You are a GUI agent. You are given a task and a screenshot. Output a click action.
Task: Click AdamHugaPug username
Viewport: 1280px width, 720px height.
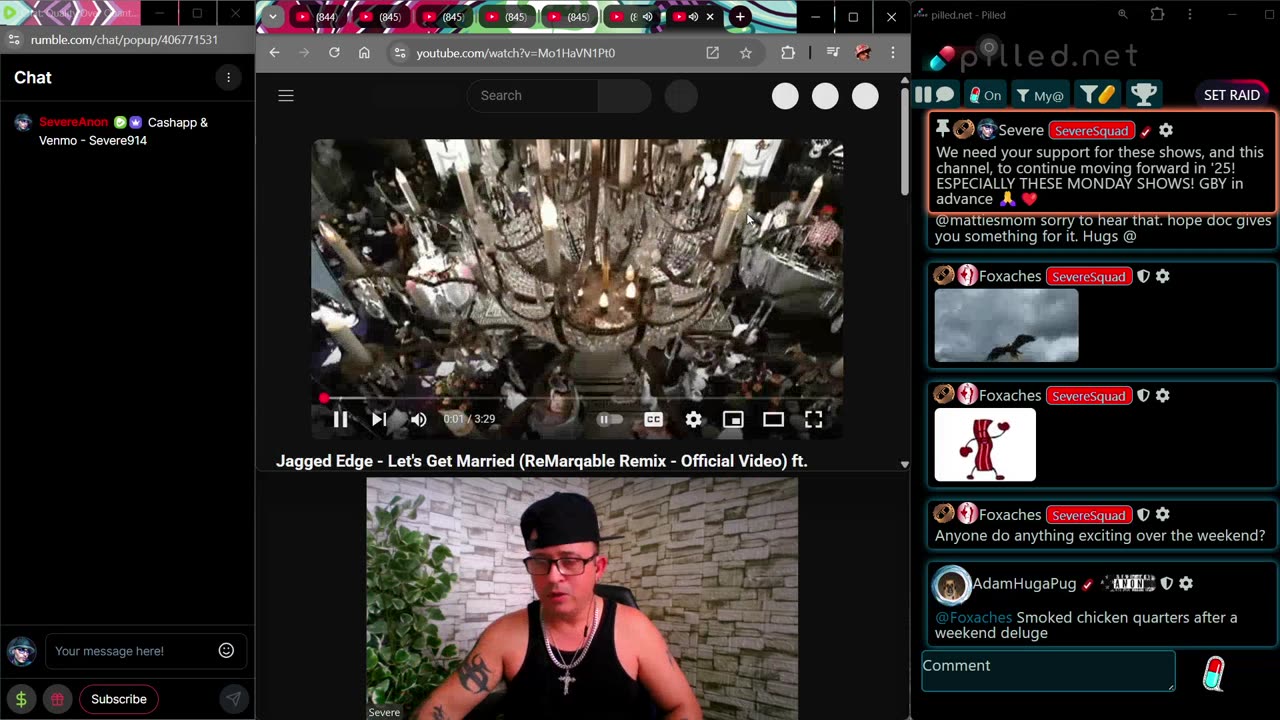tap(1023, 583)
